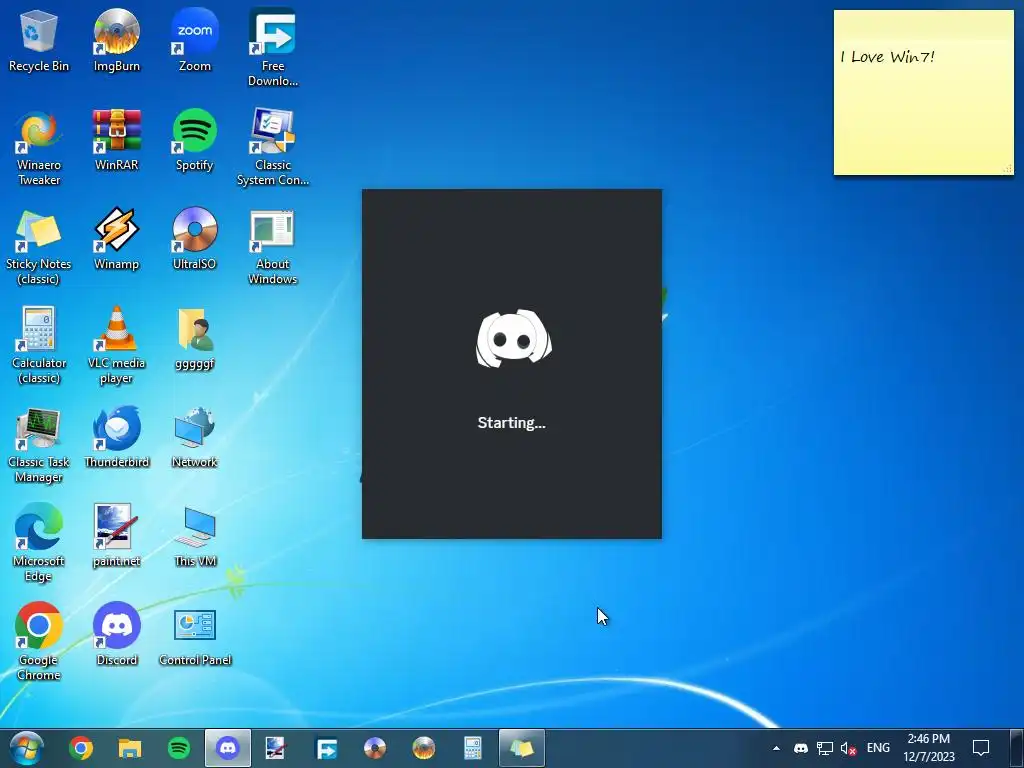Image resolution: width=1024 pixels, height=768 pixels.
Task: Select the Free Download Manager desktop shortcut
Action: pos(272,48)
